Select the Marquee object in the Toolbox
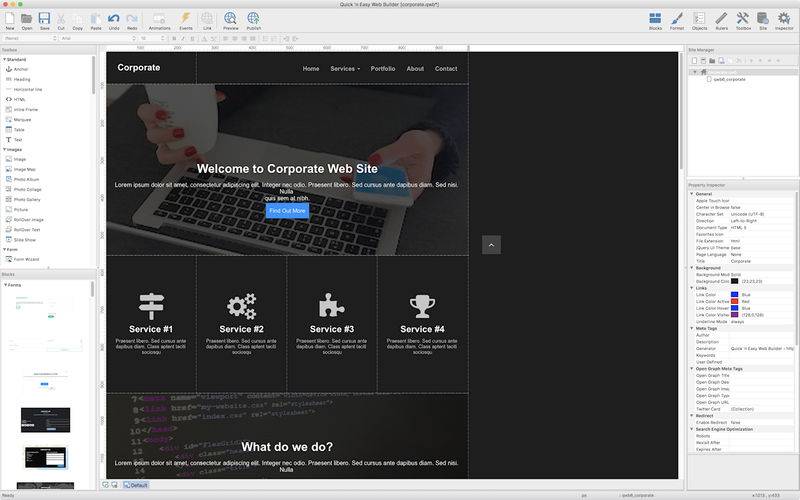 (x=22, y=119)
